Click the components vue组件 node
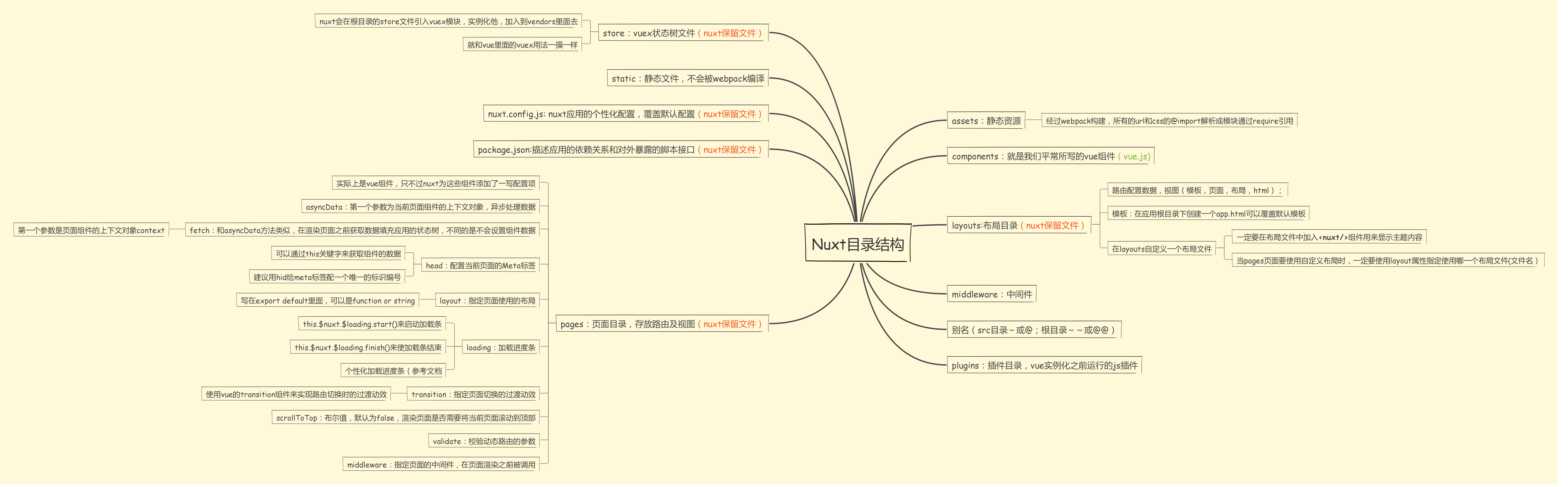The width and height of the screenshot is (1568, 487). point(1050,156)
